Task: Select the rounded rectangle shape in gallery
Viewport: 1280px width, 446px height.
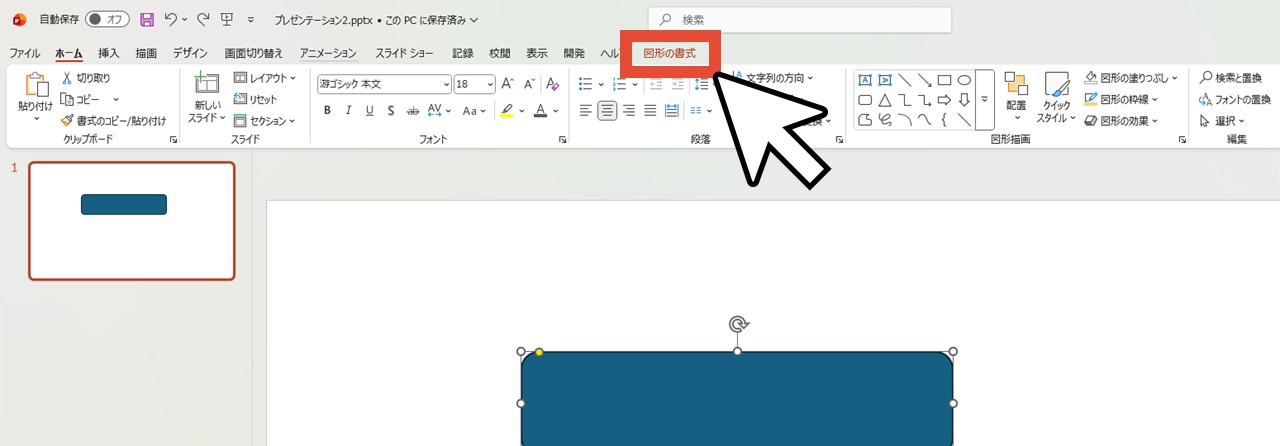Action: pyautogui.click(x=865, y=100)
